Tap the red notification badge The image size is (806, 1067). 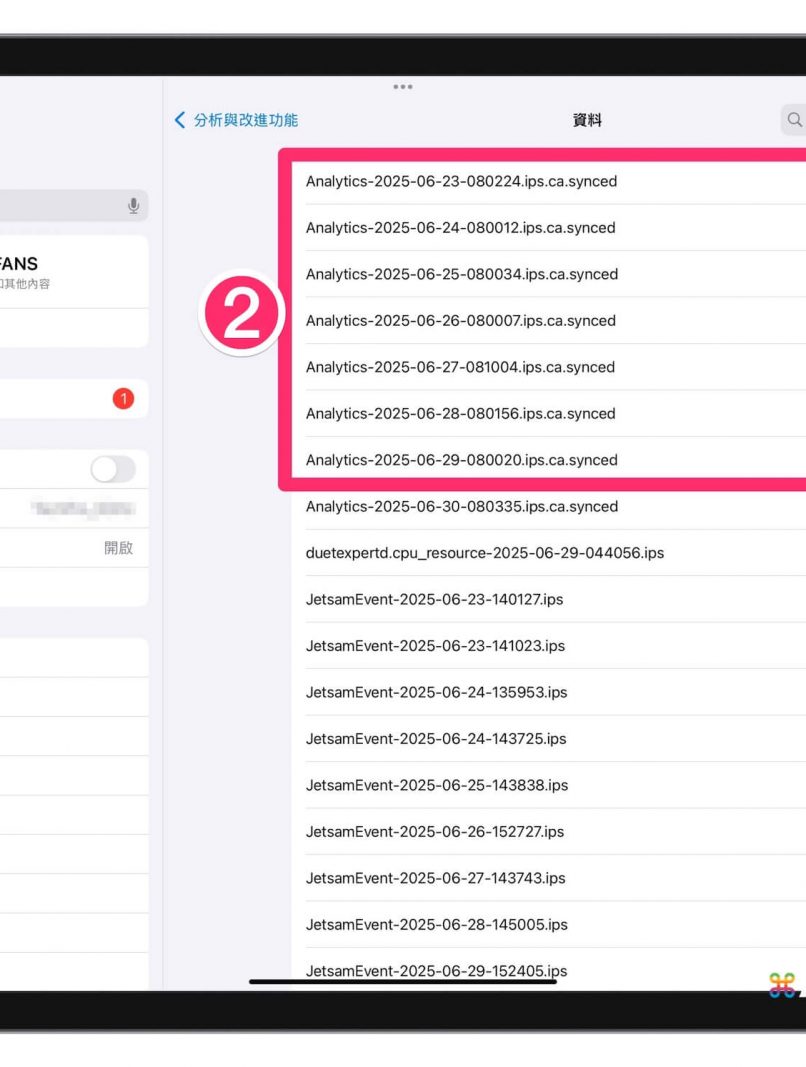pos(123,399)
